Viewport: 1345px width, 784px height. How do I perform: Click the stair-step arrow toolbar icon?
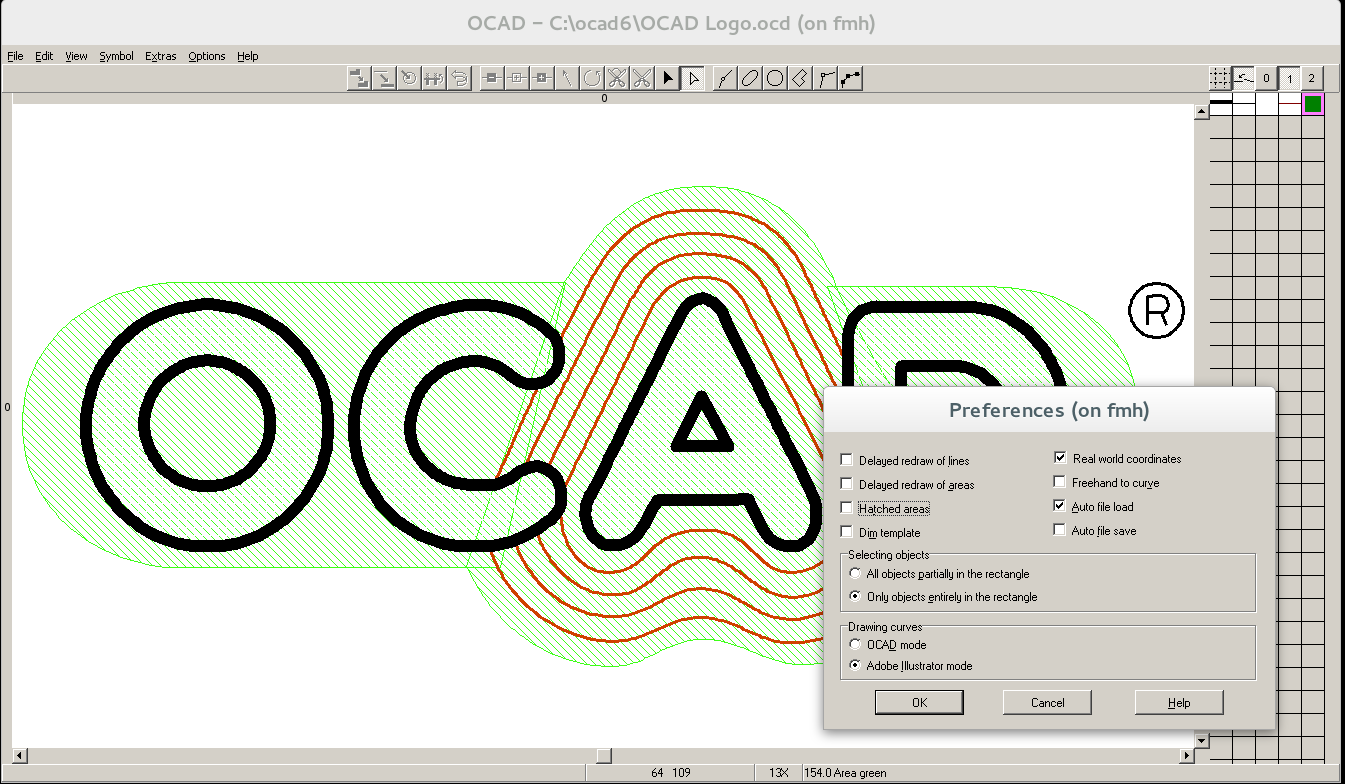359,78
